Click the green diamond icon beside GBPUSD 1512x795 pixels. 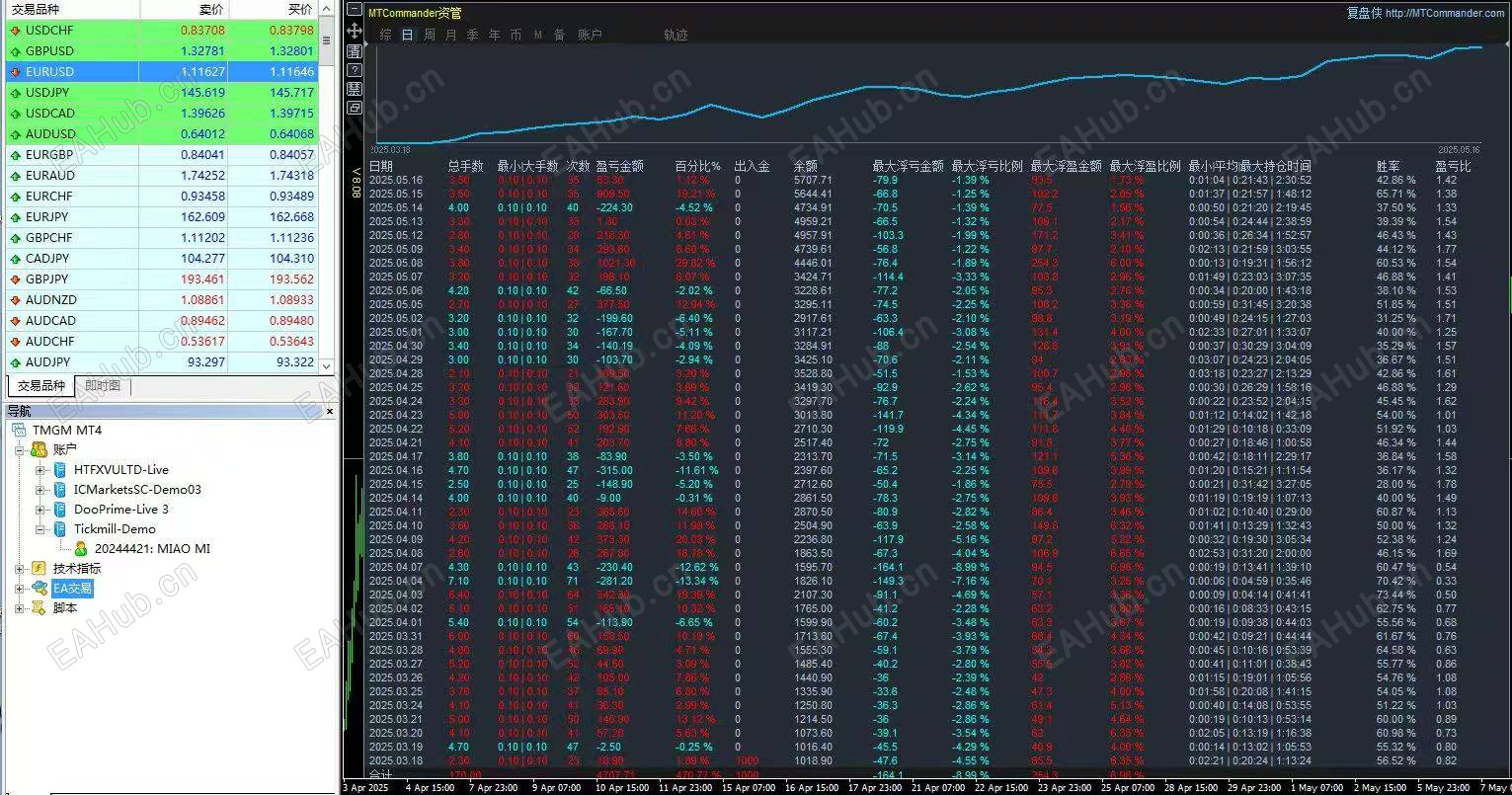click(15, 50)
